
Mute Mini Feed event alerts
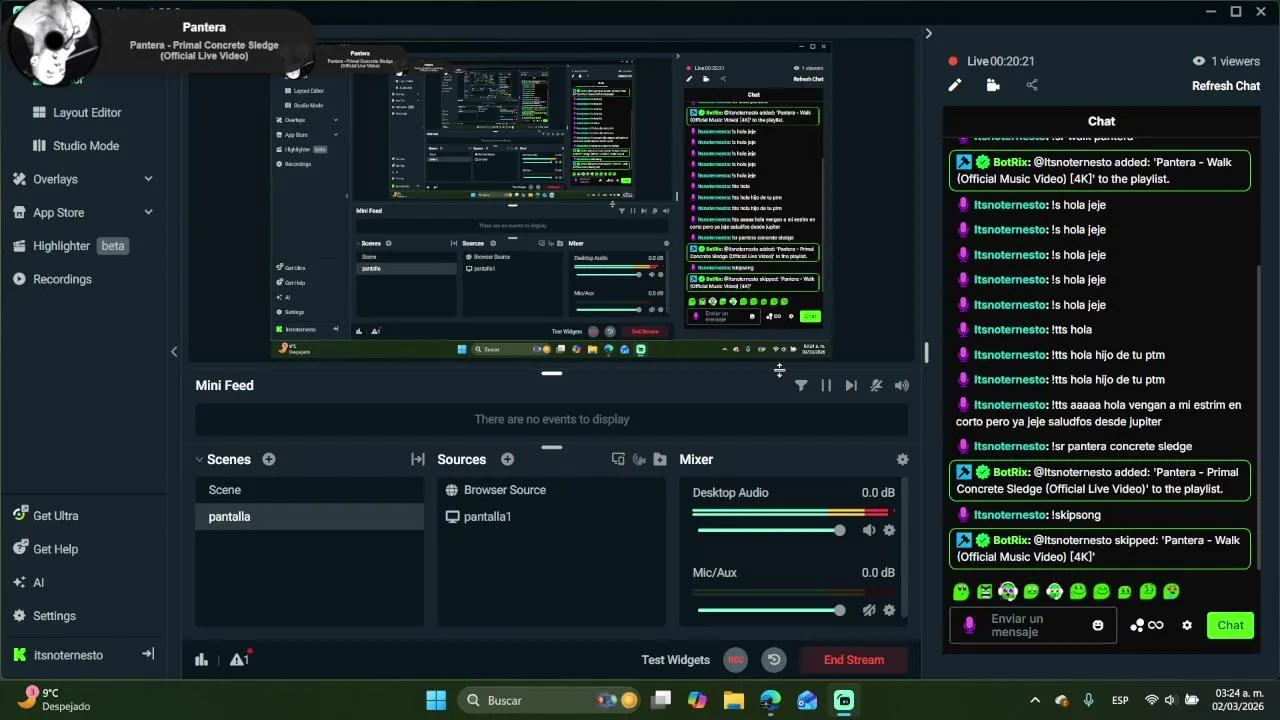pos(876,386)
